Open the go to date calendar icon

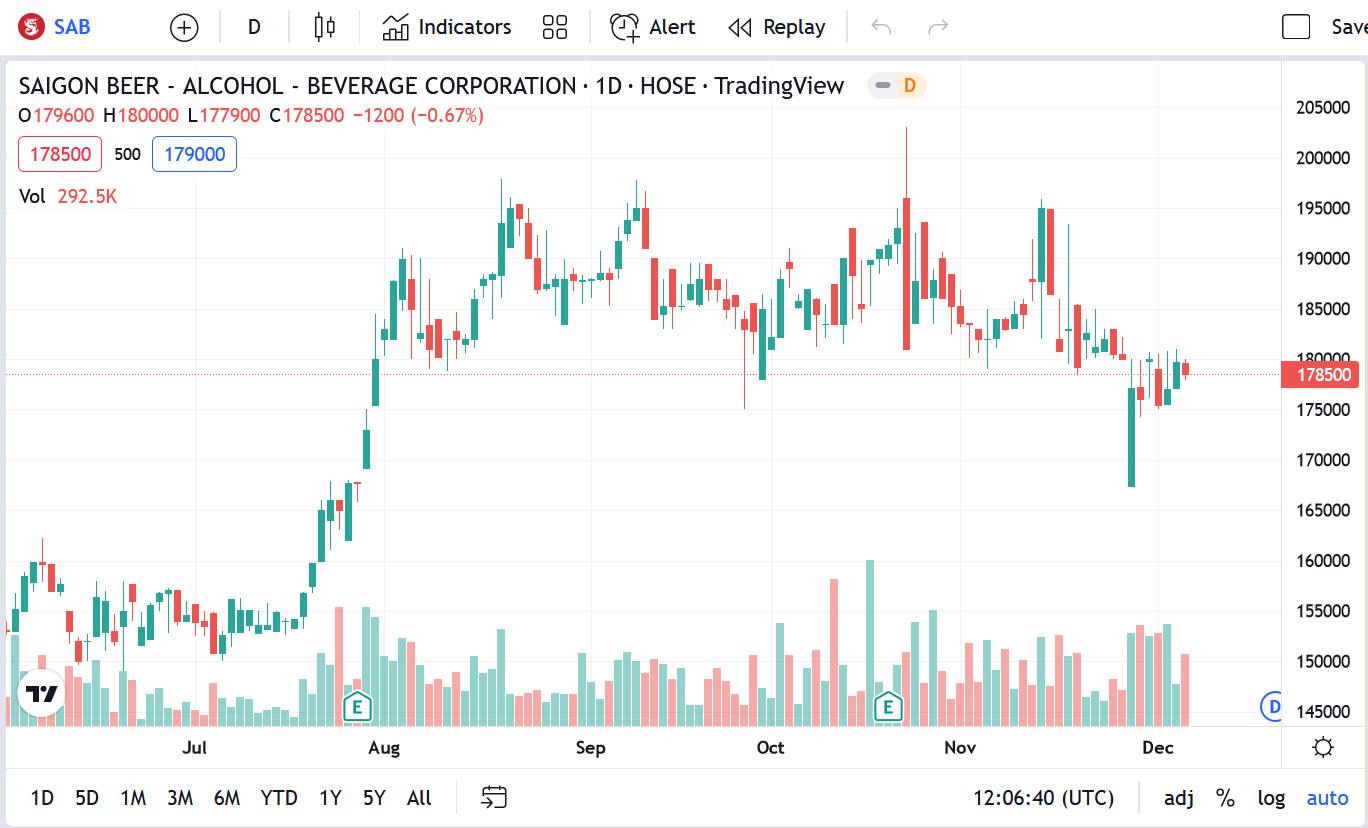click(494, 797)
